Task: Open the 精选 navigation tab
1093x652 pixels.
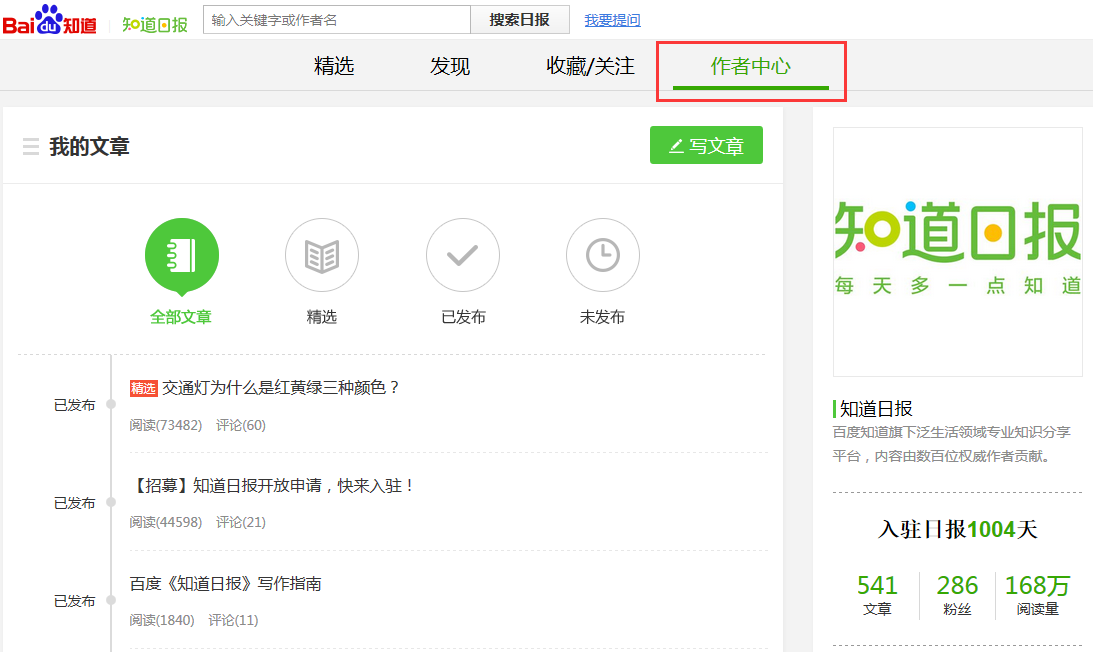Action: [x=334, y=66]
